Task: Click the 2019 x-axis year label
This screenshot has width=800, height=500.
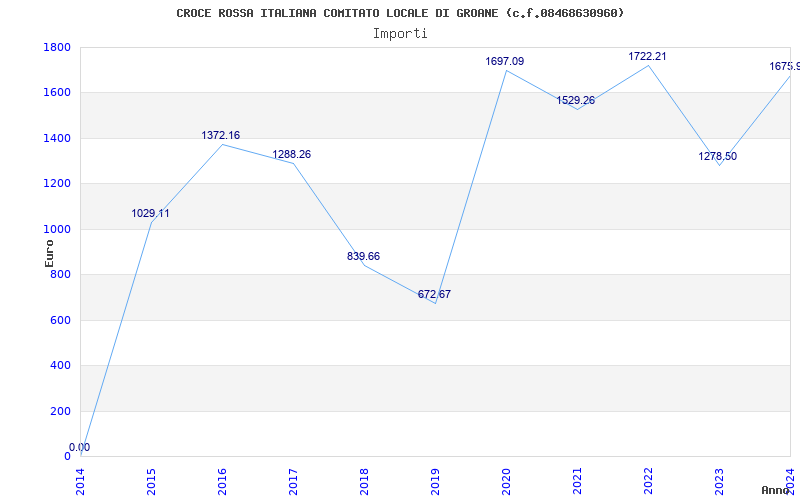Action: 435,482
